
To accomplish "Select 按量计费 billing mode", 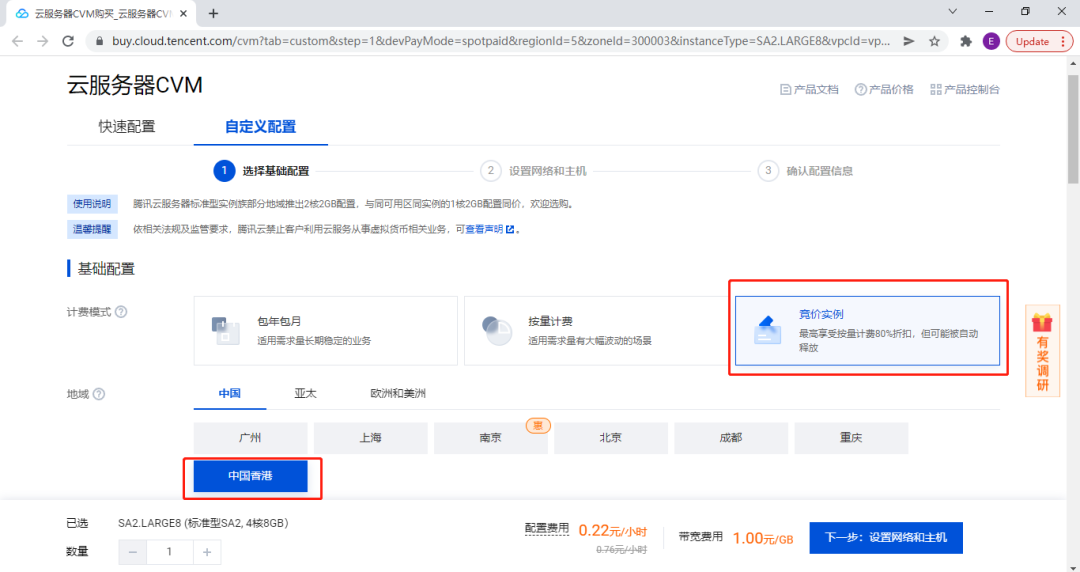I will pyautogui.click(x=596, y=331).
